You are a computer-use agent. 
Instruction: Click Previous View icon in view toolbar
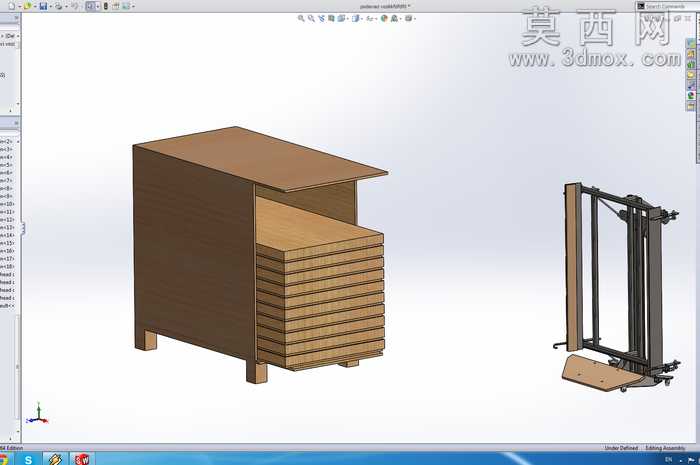coord(321,19)
